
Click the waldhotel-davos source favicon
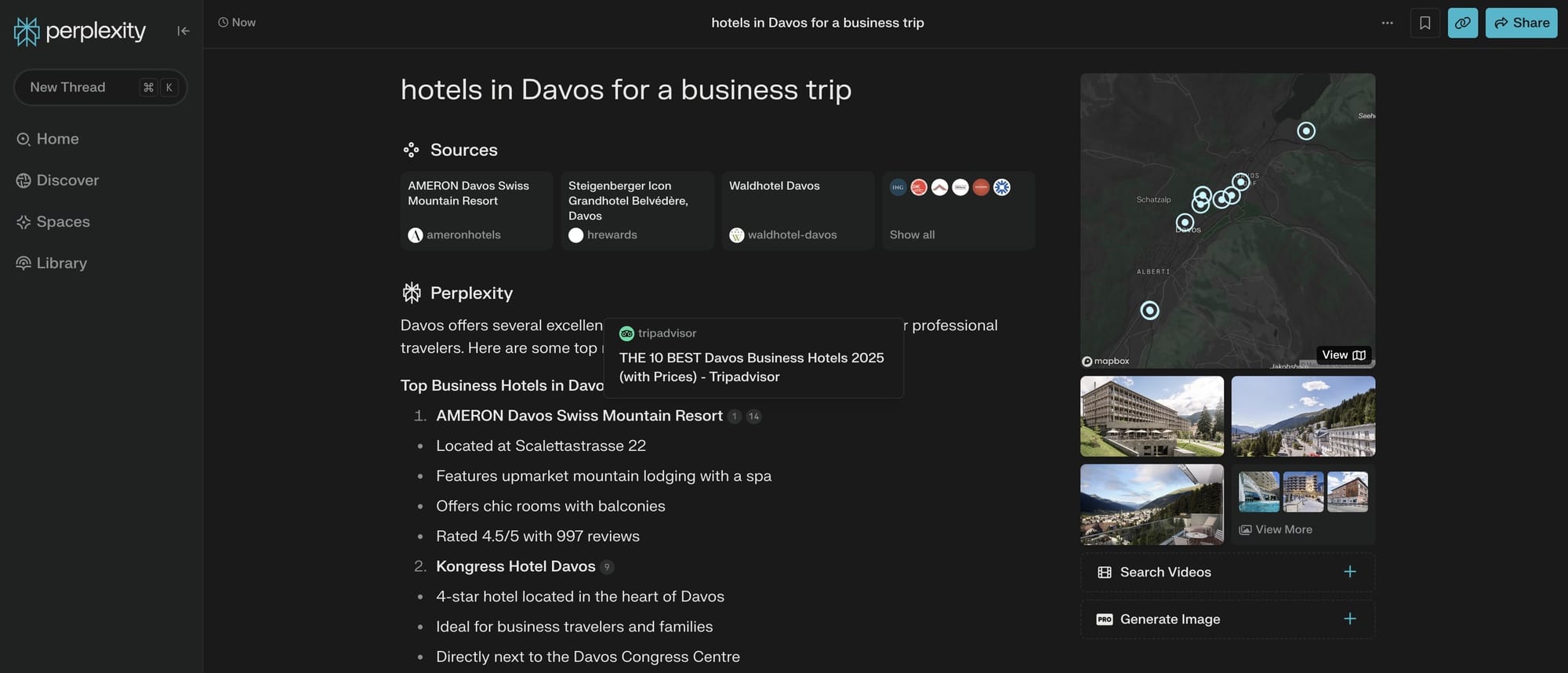[737, 235]
